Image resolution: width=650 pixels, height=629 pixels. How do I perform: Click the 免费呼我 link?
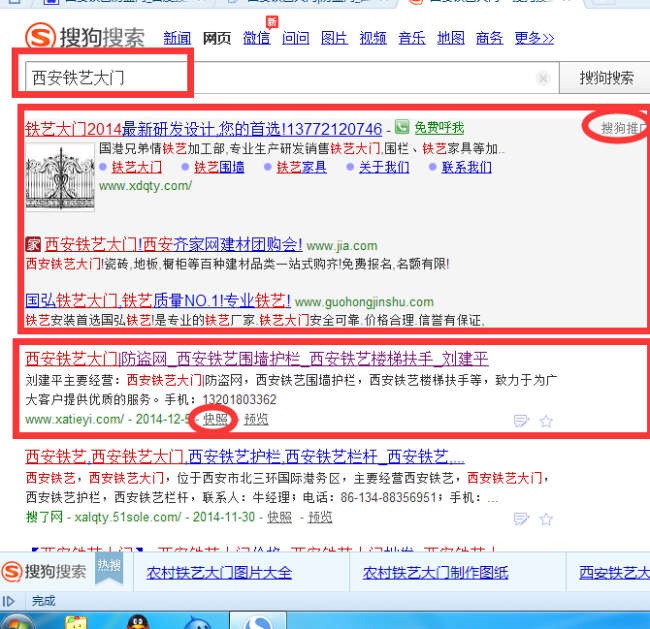pyautogui.click(x=439, y=127)
